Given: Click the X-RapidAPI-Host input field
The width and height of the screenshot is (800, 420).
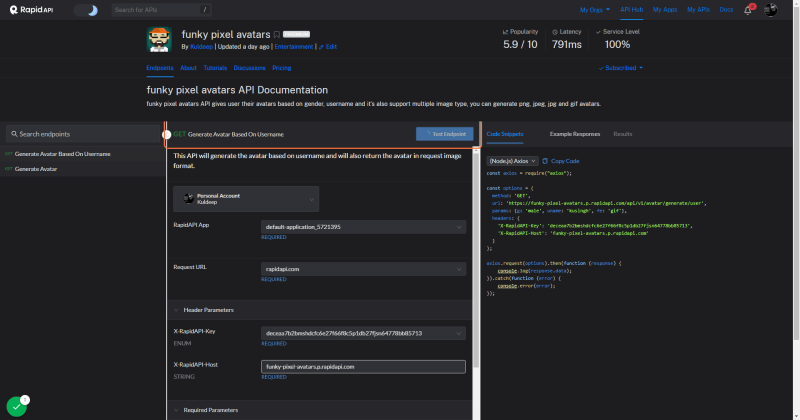Looking at the screenshot, I should (363, 366).
